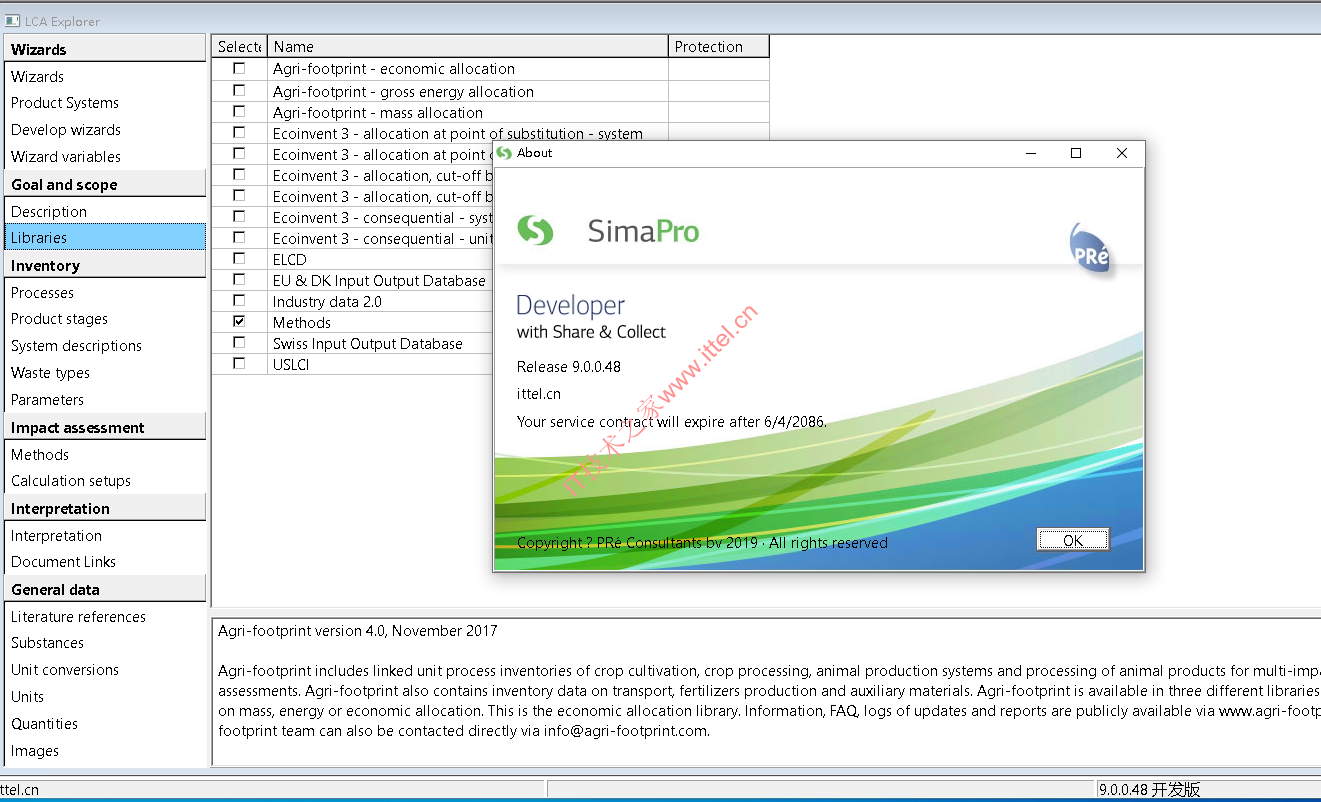This screenshot has height=802, width=1321.
Task: Sort libraries by the Name column header
Action: coord(468,46)
